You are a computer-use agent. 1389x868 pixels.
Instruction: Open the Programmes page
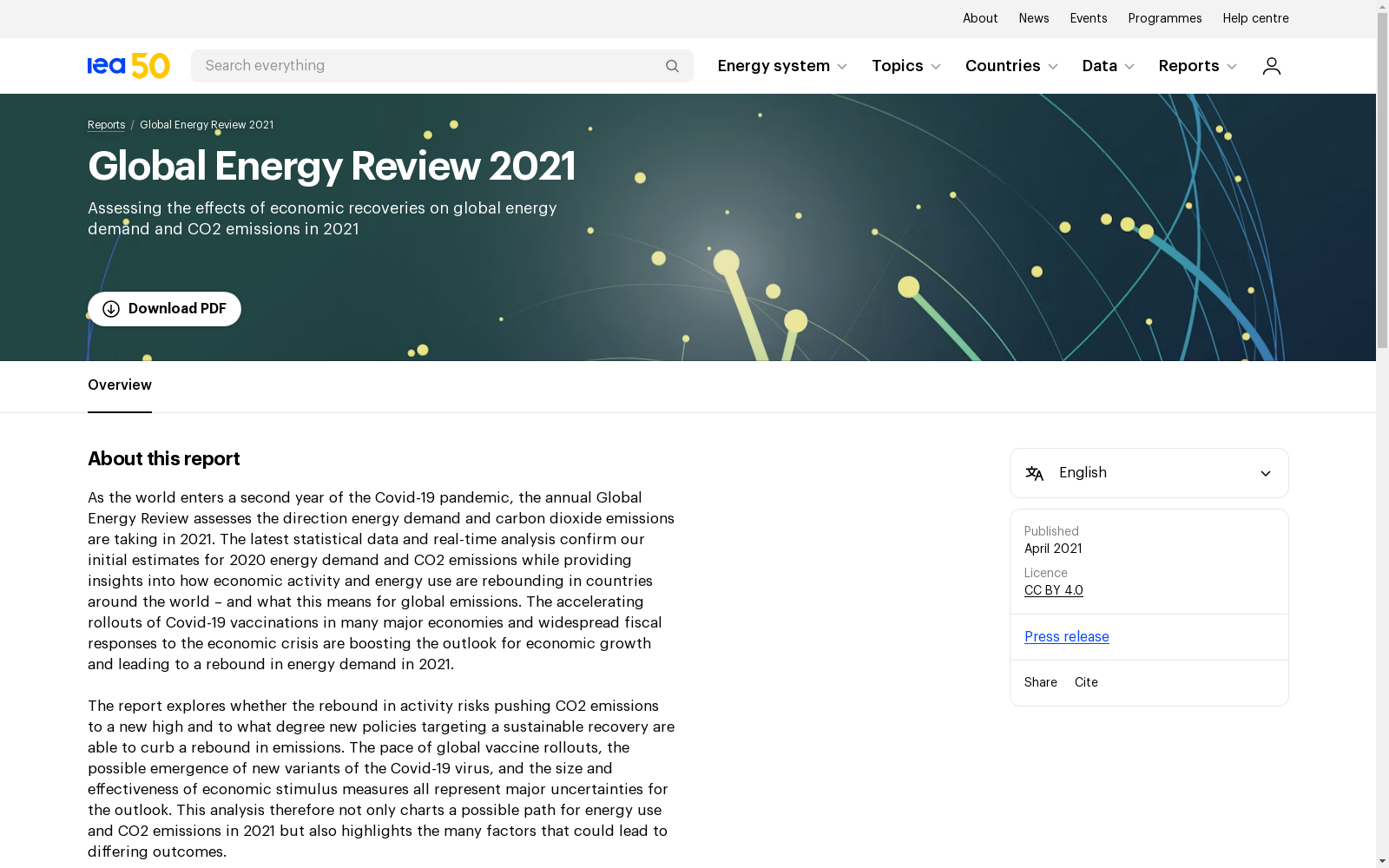click(x=1165, y=18)
